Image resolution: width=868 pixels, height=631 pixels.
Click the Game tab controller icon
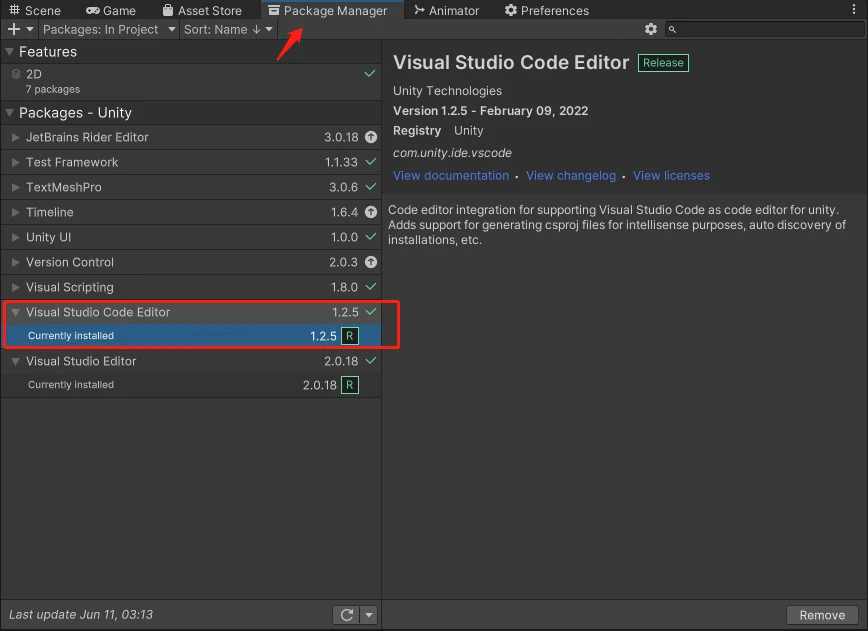point(92,11)
